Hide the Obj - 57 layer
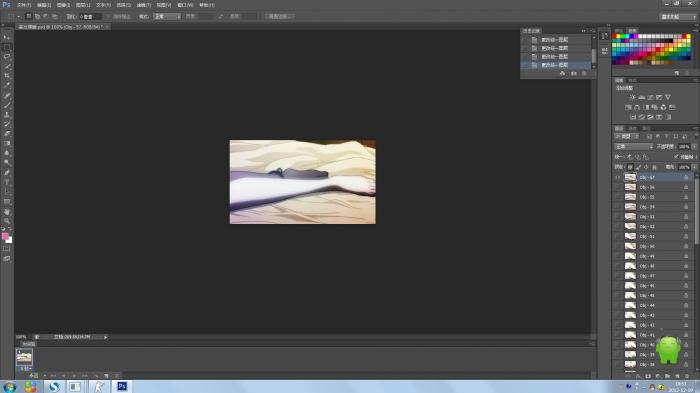Viewport: 700px width, 393px height. tap(618, 177)
